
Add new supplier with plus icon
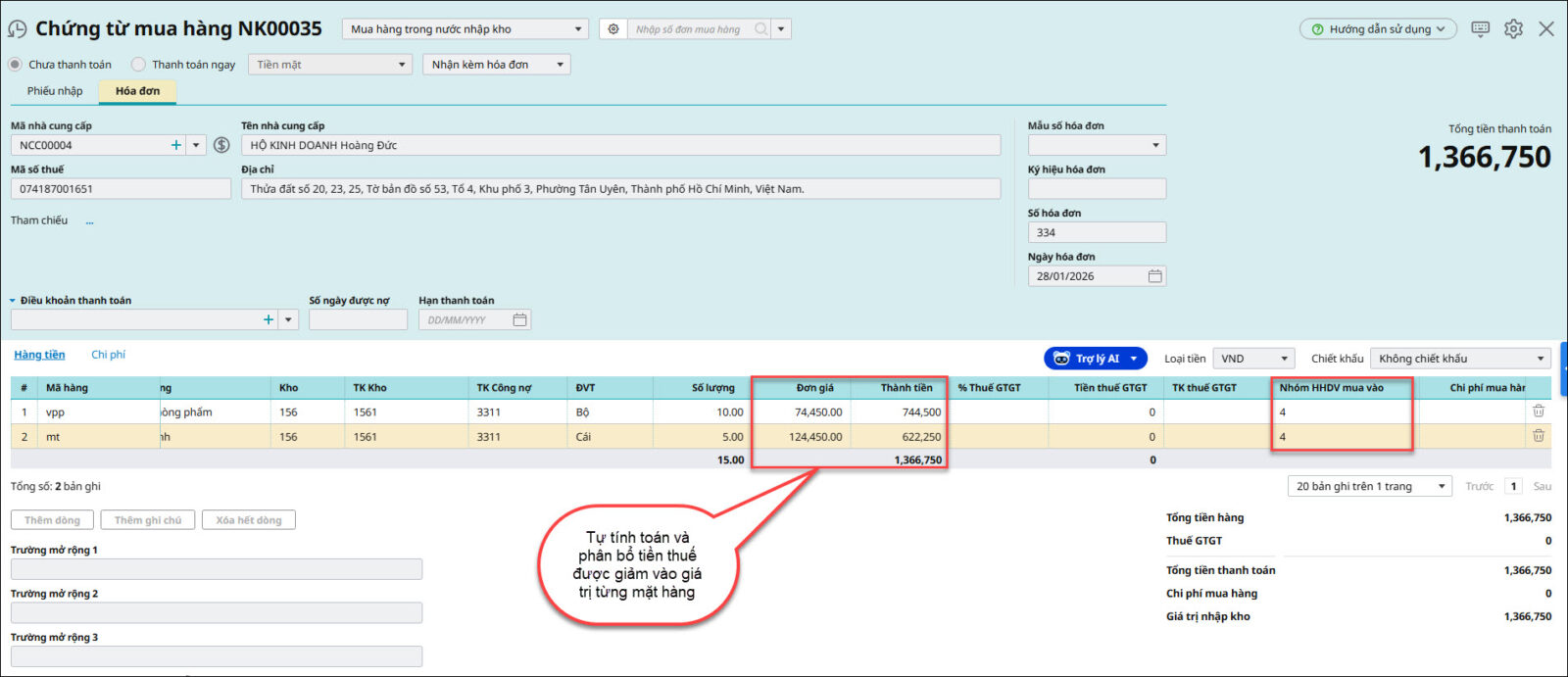(176, 145)
